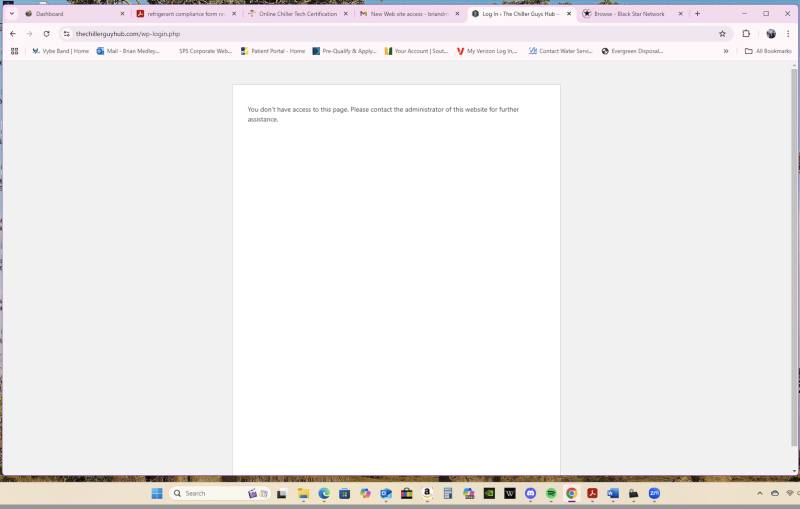The width and height of the screenshot is (800, 509).
Task: Expand the tab search dropdown arrow
Action: [x=12, y=14]
